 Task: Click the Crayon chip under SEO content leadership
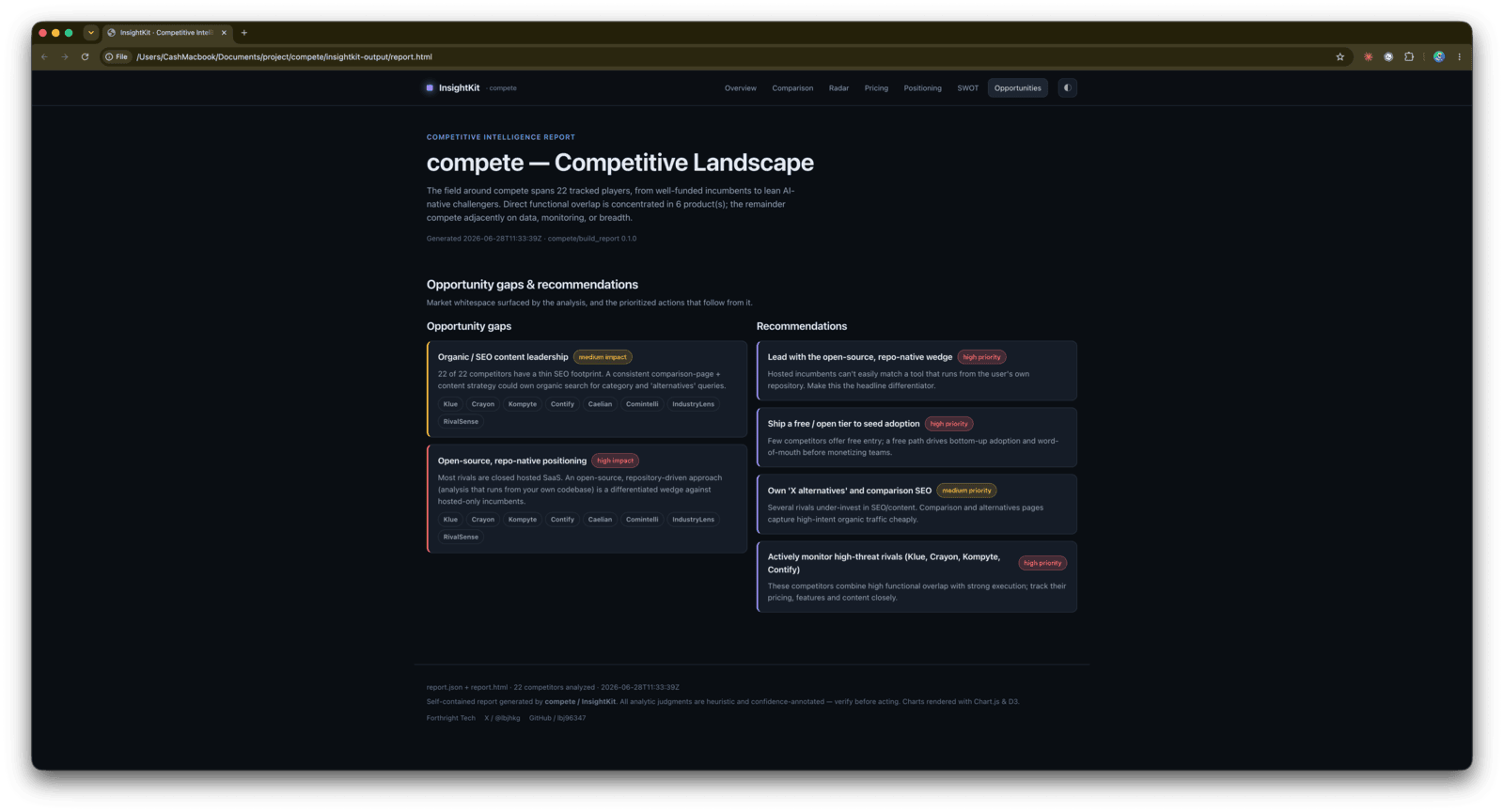coord(482,404)
